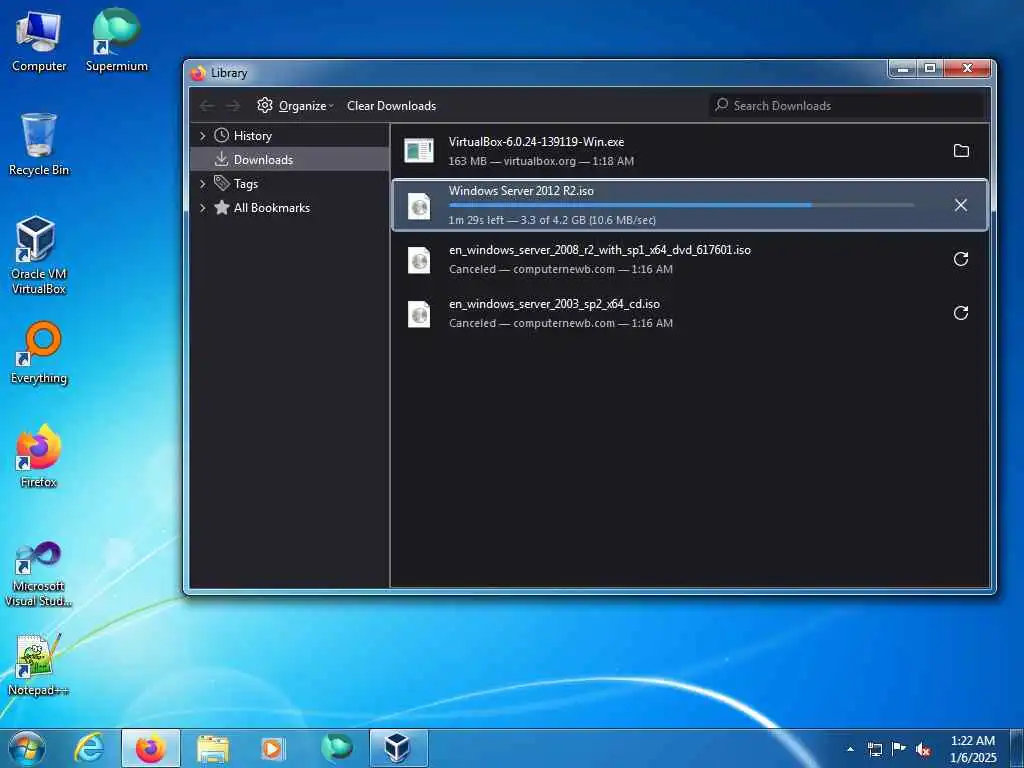Click the All Bookmarks star icon
This screenshot has height=768, width=1024.
point(221,207)
